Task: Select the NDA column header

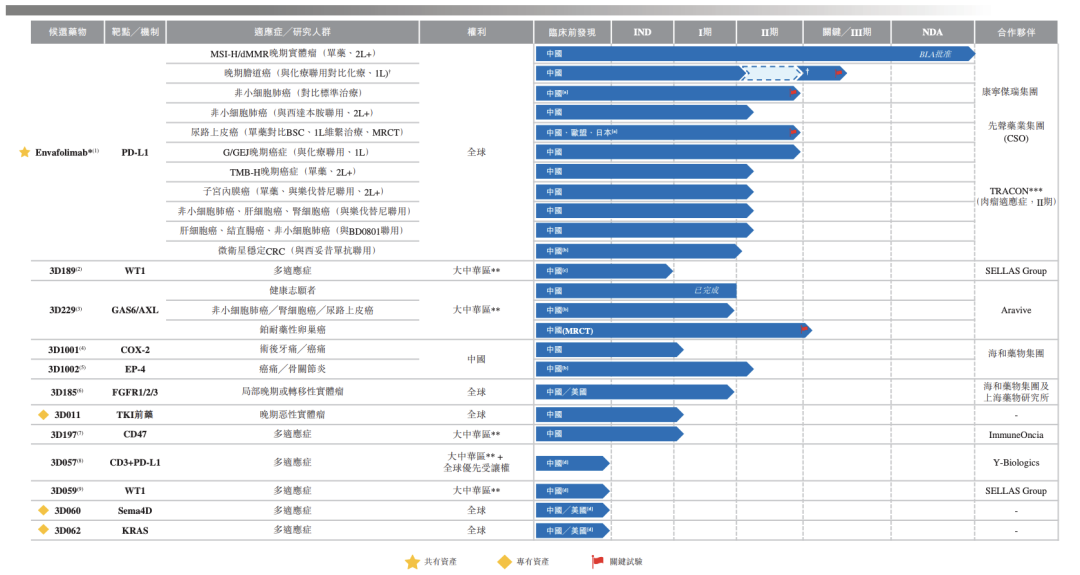Action: click(932, 32)
